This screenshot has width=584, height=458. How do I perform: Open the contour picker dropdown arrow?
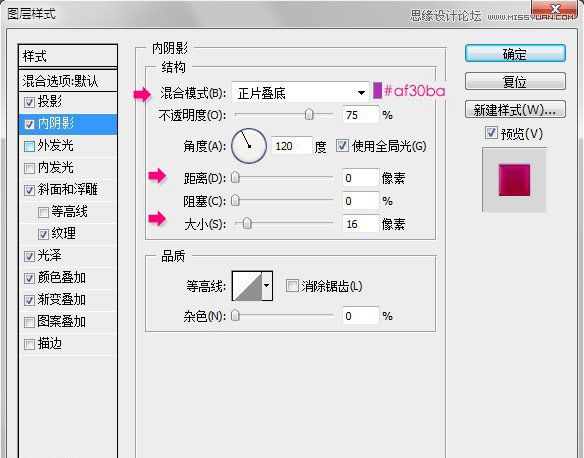(267, 286)
